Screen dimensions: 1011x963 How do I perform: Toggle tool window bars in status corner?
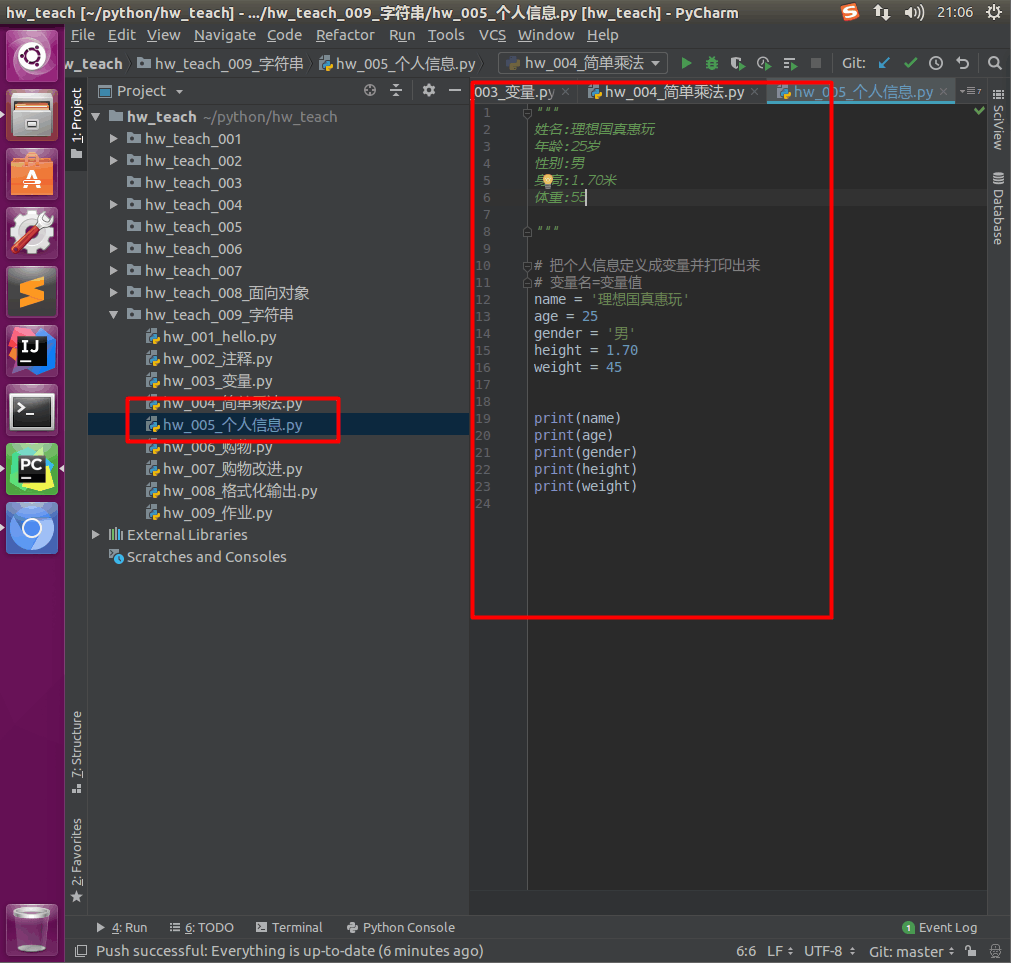tap(81, 951)
